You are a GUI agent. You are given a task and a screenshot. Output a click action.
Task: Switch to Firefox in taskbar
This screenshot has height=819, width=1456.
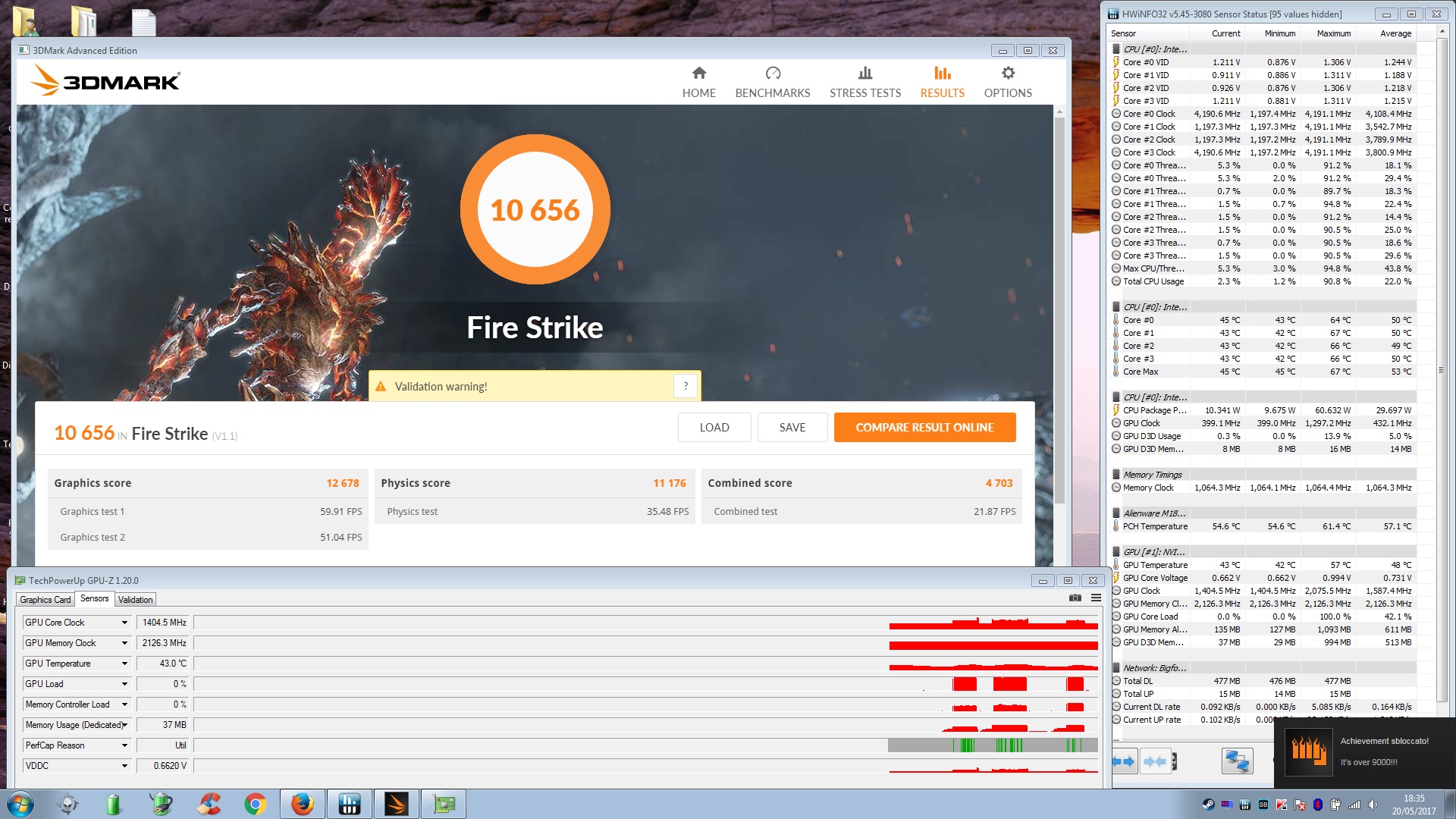[x=303, y=805]
